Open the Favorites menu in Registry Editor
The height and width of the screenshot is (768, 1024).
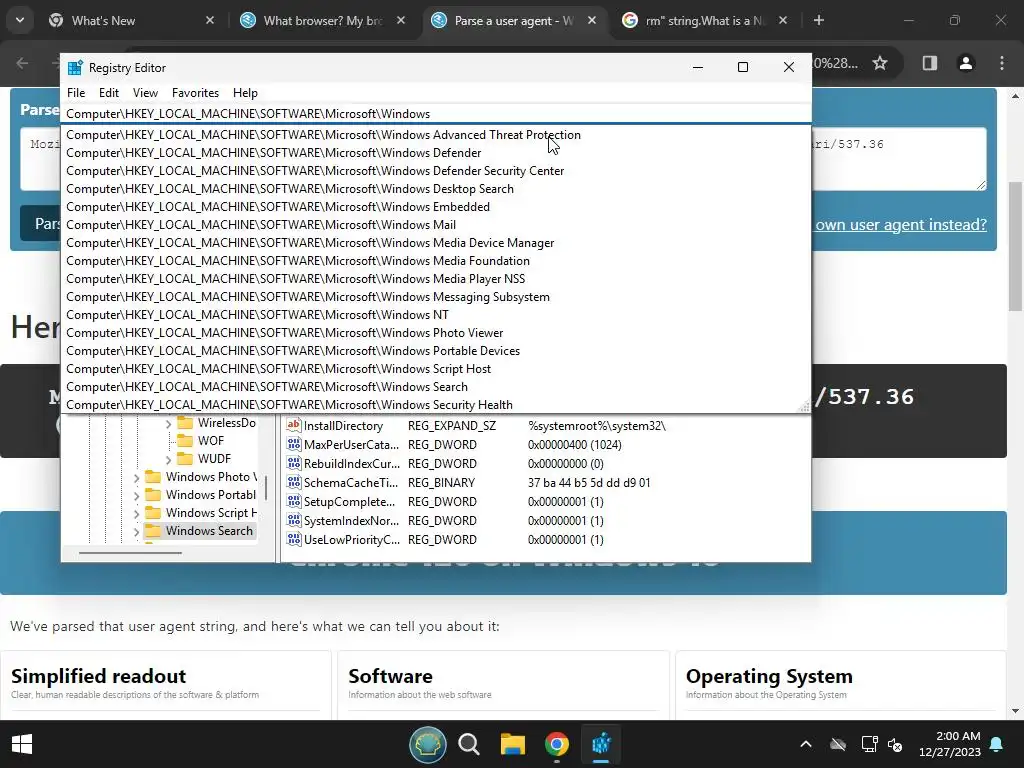coord(195,93)
